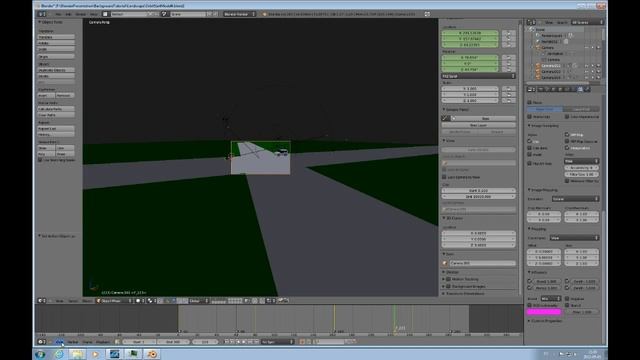Open Internet Explorer from the taskbar

(59, 354)
